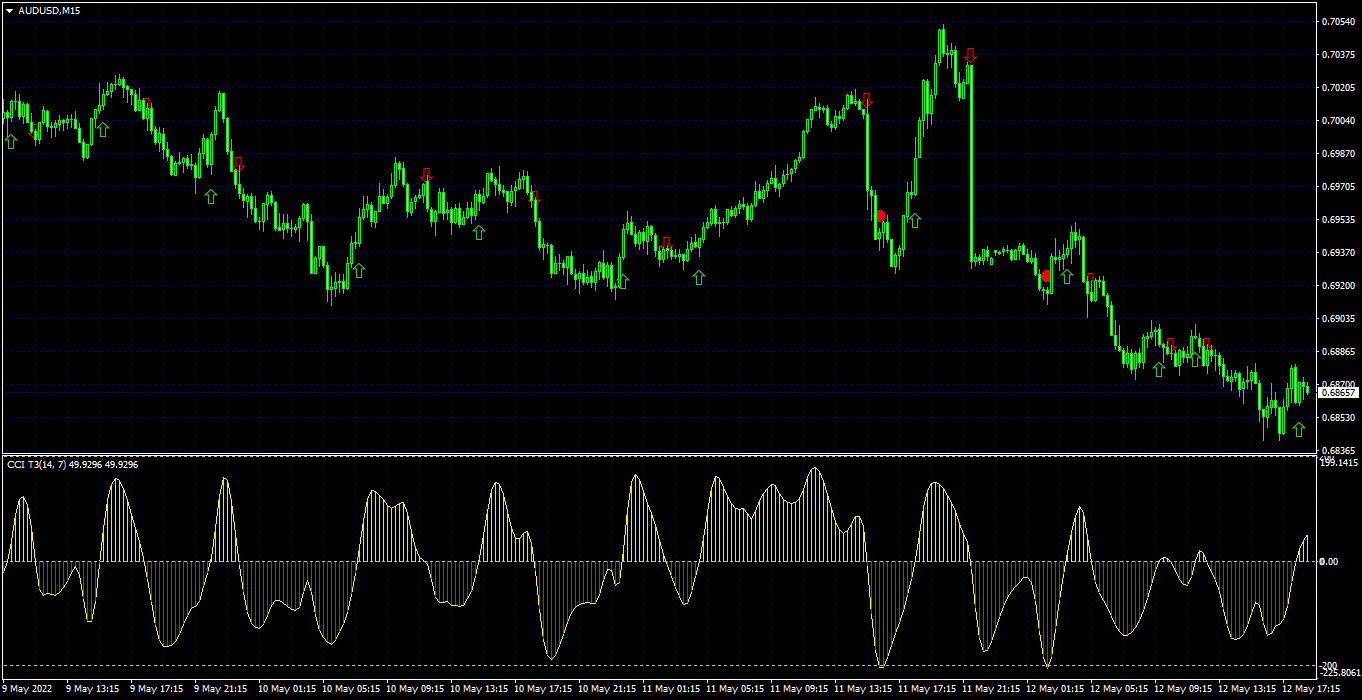Click the AUDUSD,M15 symbol label

tap(50, 10)
